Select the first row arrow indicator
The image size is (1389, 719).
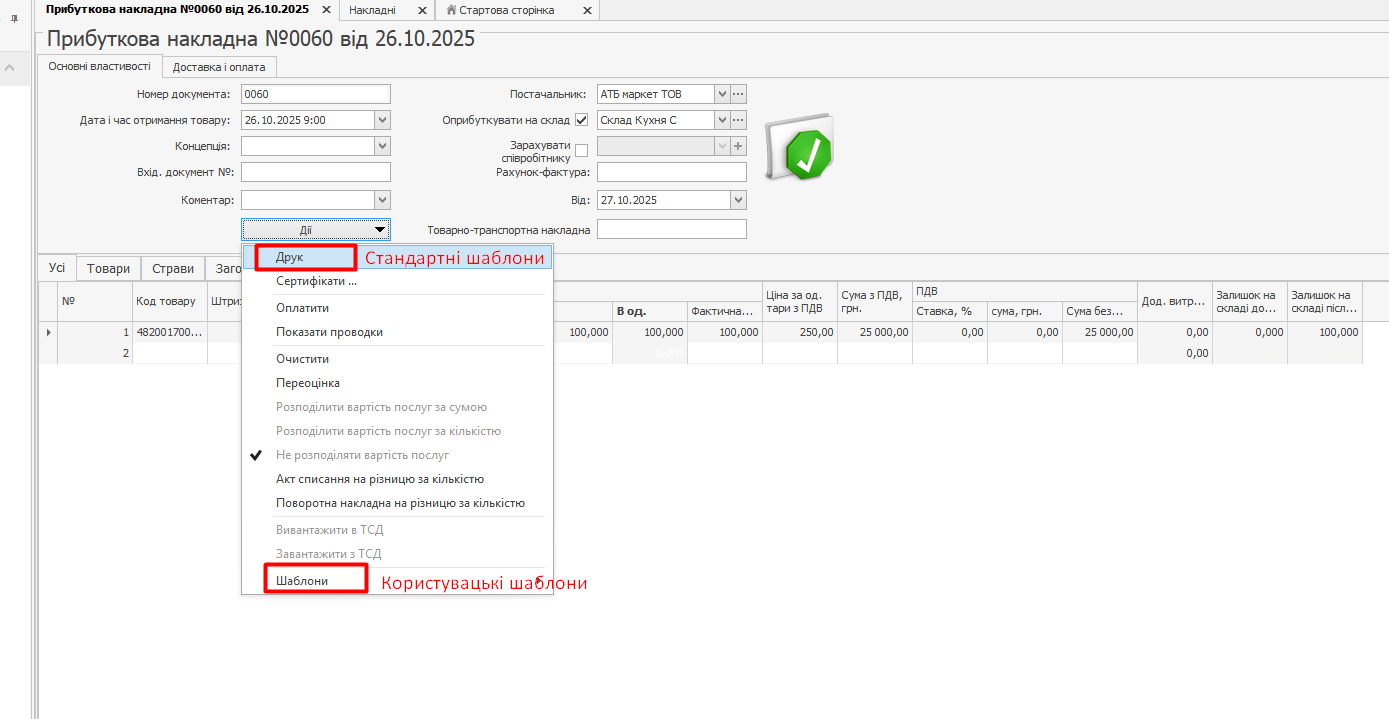[48, 332]
